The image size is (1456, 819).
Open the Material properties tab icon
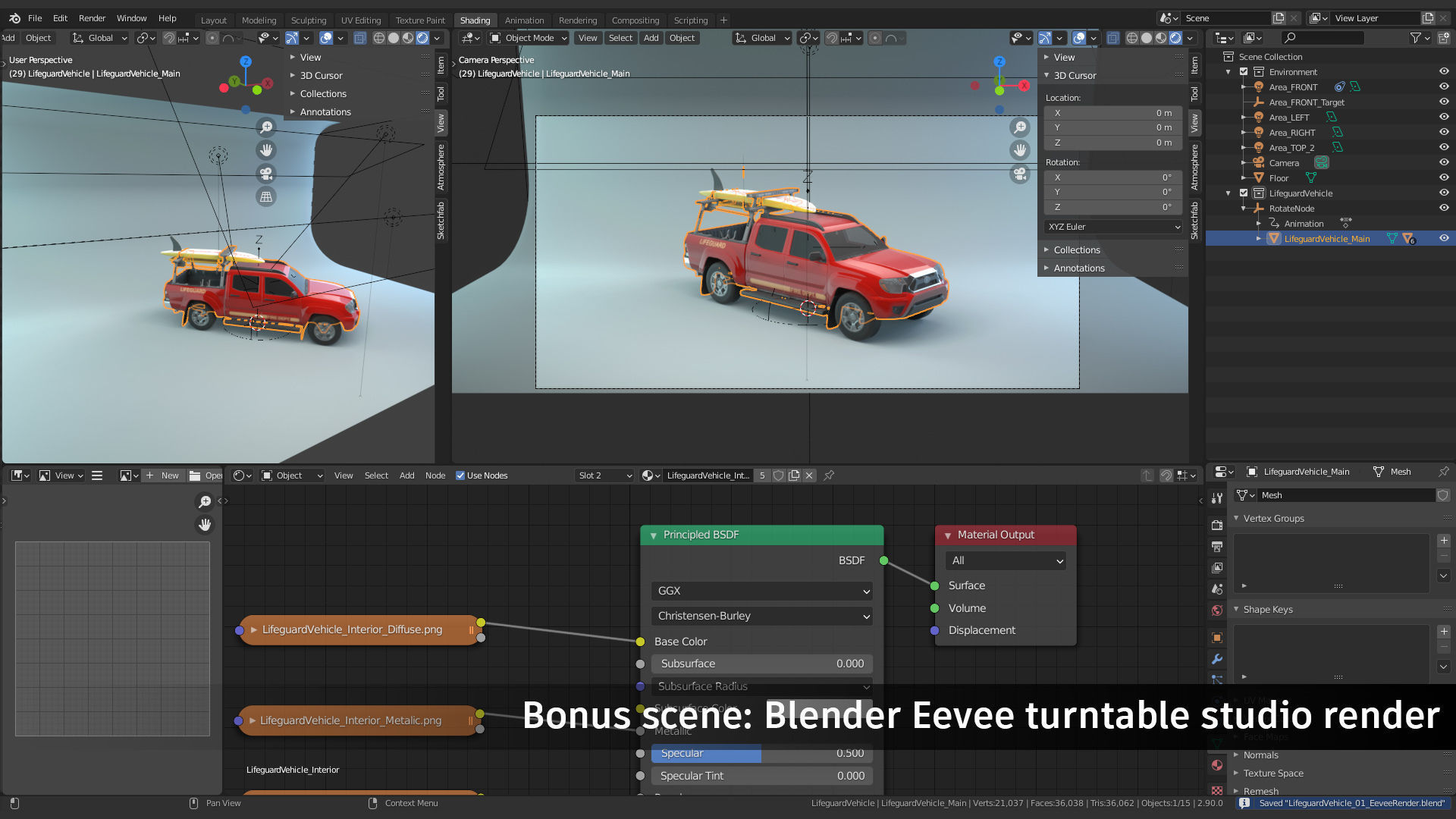[x=1217, y=765]
